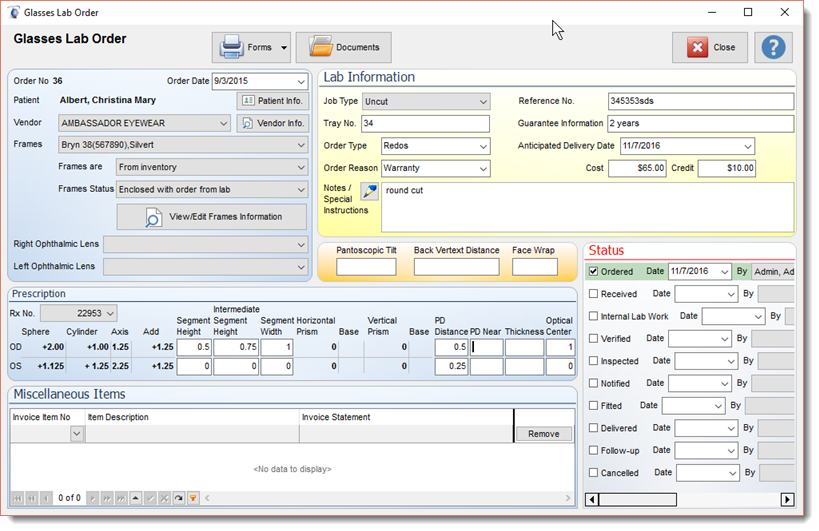Click the Tray No. field
Screen dimensions: 819x531
(x=426, y=124)
